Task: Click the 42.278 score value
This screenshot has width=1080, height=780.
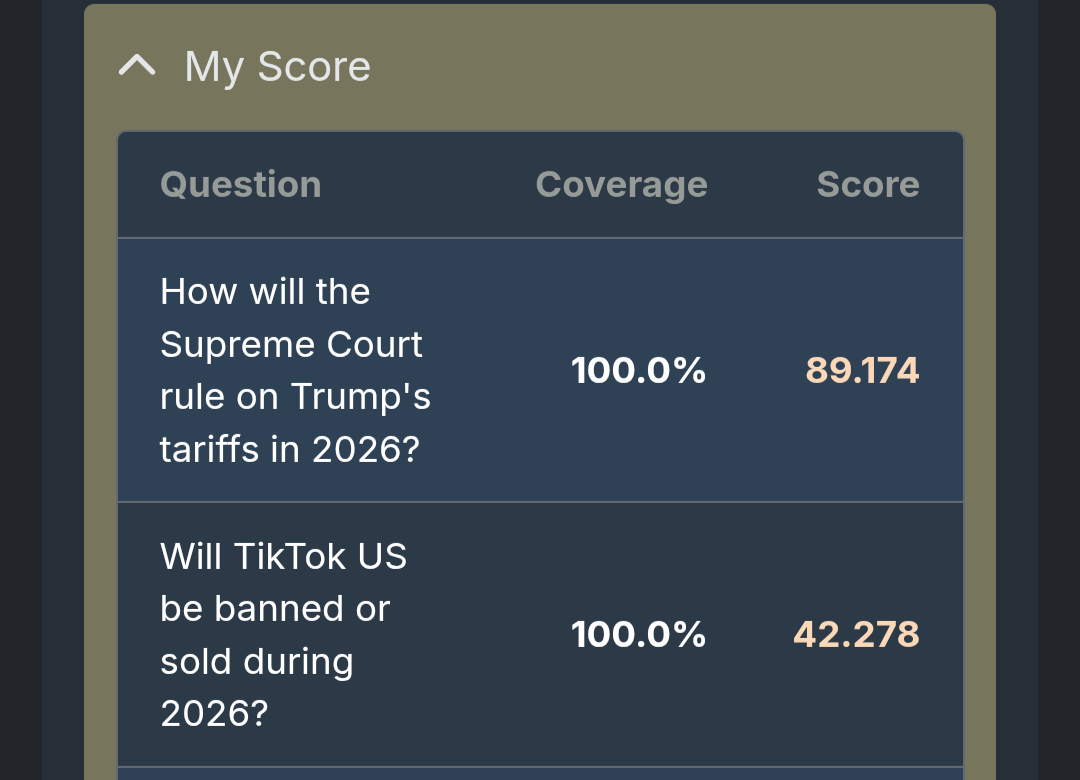Action: click(x=856, y=635)
